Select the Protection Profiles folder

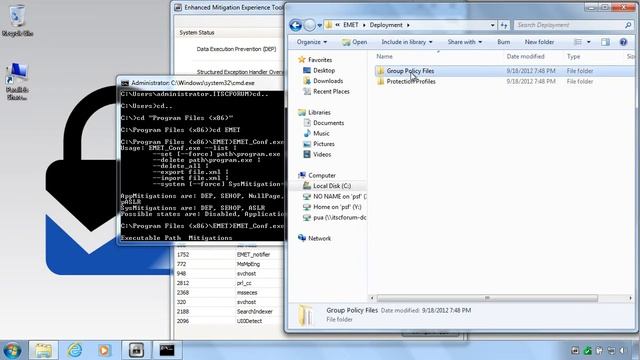[x=411, y=82]
